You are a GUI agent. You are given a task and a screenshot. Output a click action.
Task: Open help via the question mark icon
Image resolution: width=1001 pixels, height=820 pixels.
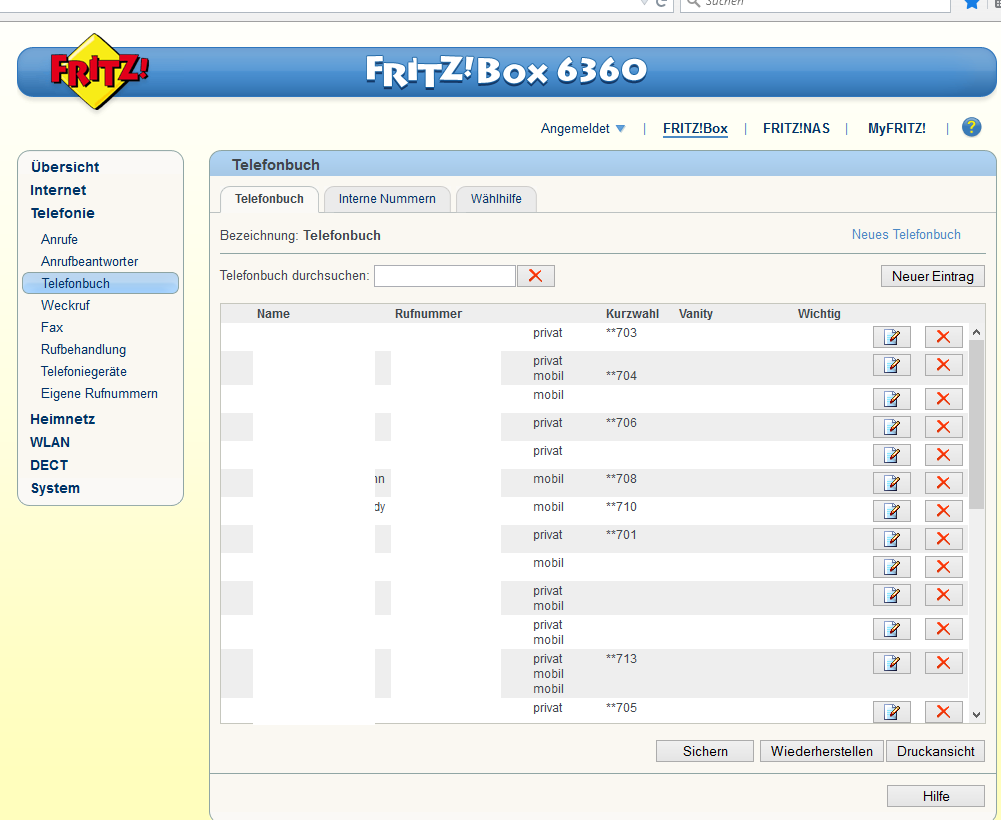(971, 127)
